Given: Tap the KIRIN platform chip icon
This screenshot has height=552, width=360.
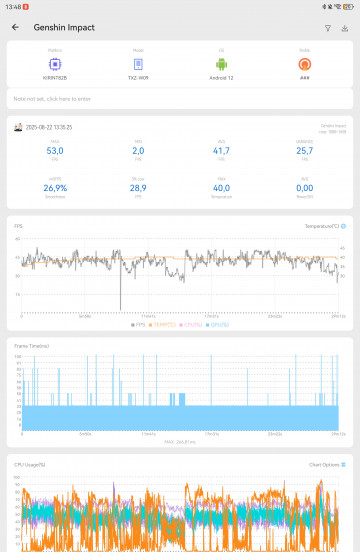Looking at the screenshot, I should click(55, 64).
